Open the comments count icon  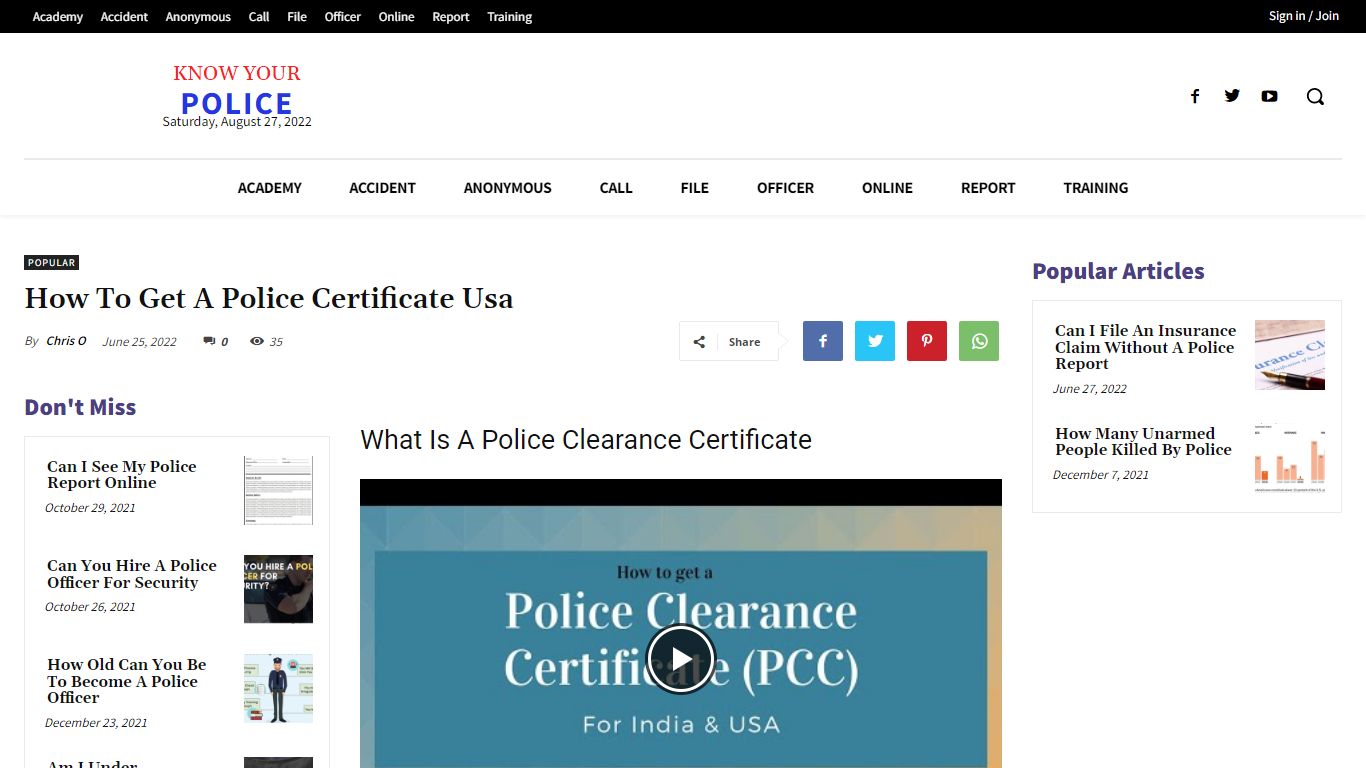(x=209, y=341)
